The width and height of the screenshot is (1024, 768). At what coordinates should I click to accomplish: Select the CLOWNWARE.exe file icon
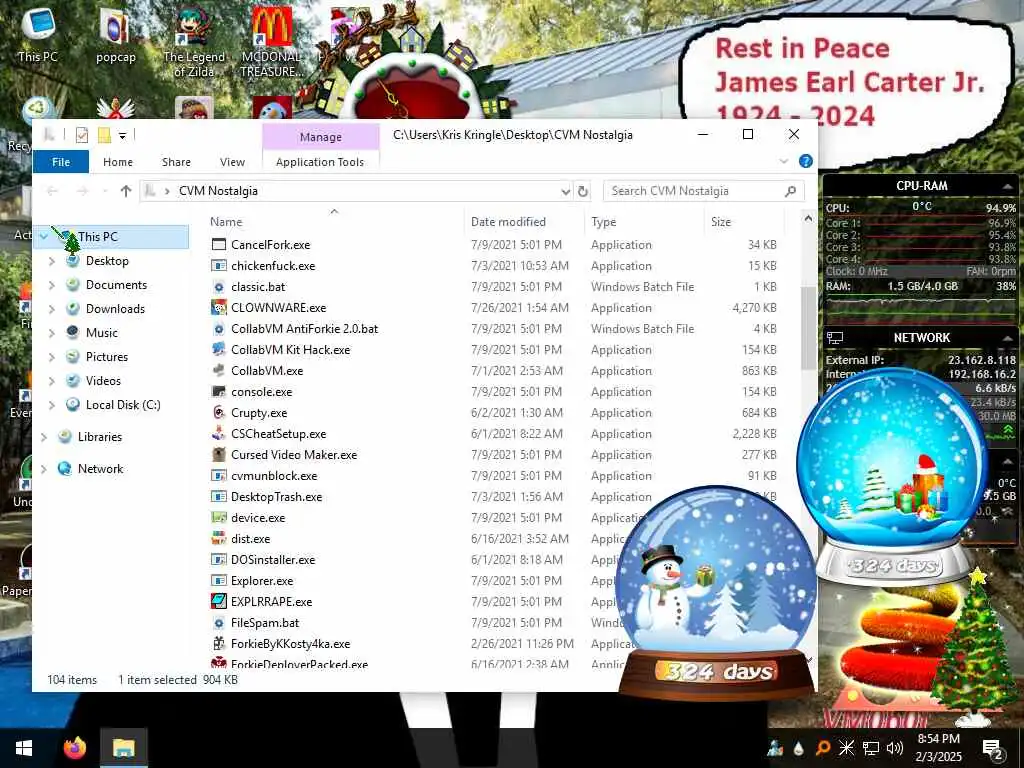pos(219,308)
